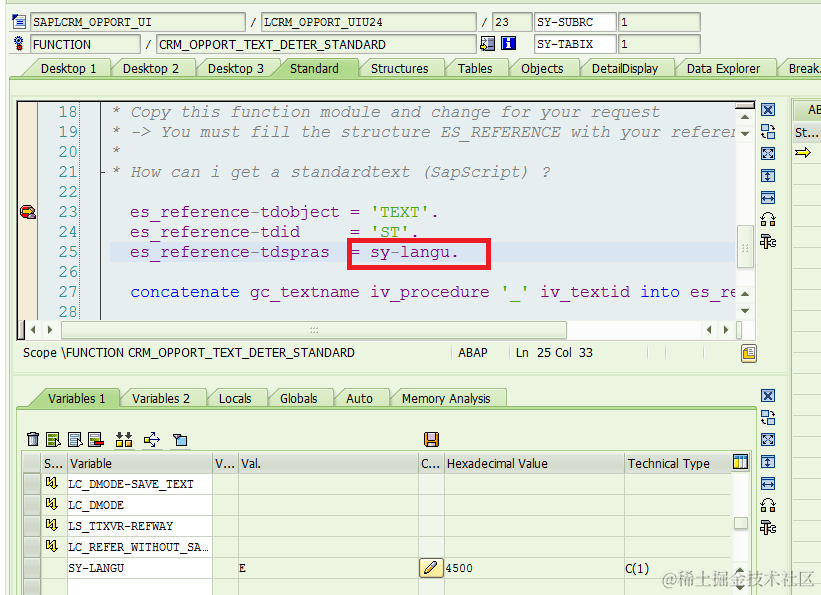
Task: Open the headset services icon beside Variables panel
Action: coord(768,505)
